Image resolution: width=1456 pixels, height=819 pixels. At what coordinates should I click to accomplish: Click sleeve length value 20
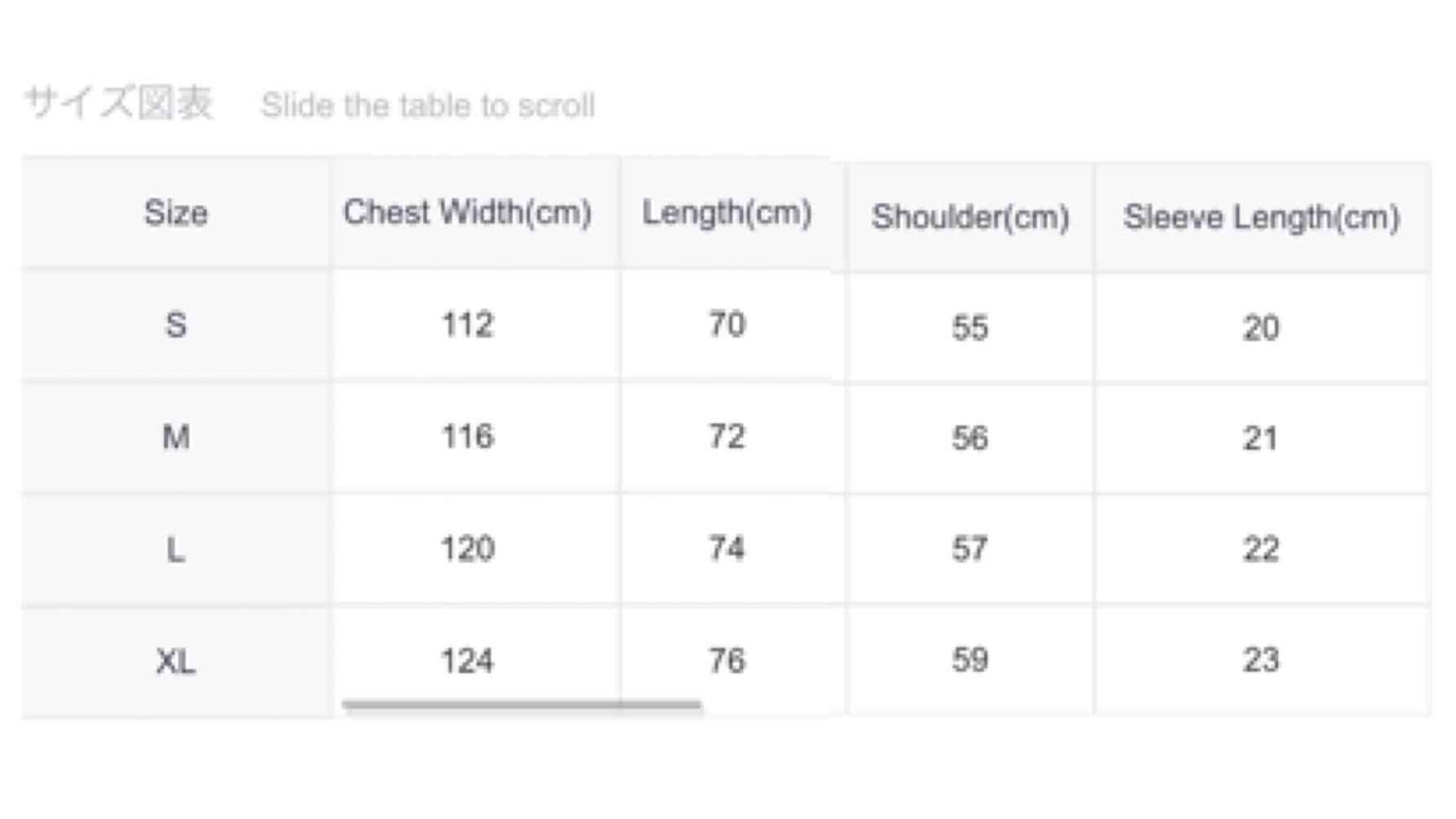coord(1261,328)
